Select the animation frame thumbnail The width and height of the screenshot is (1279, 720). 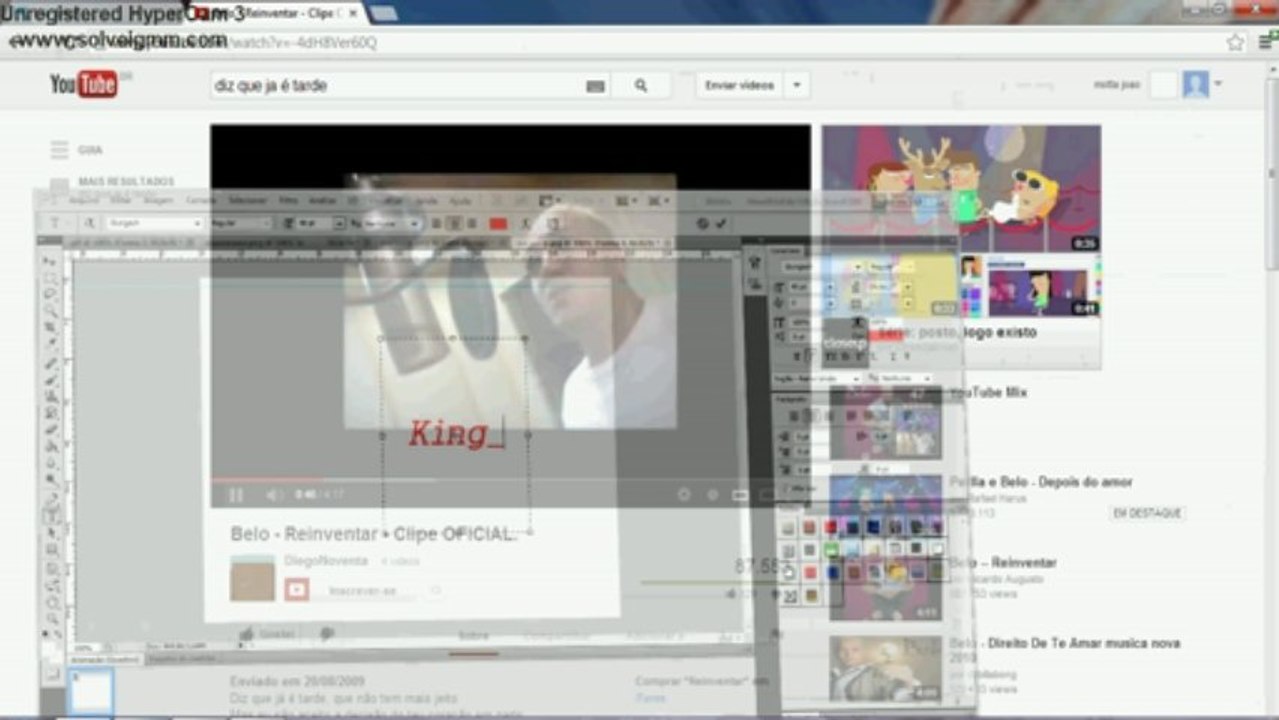[91, 689]
